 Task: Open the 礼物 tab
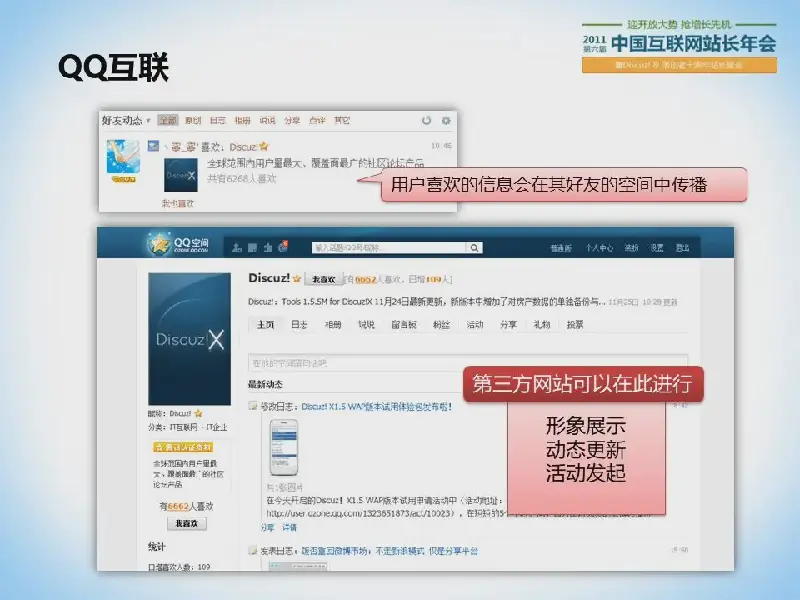click(x=542, y=324)
